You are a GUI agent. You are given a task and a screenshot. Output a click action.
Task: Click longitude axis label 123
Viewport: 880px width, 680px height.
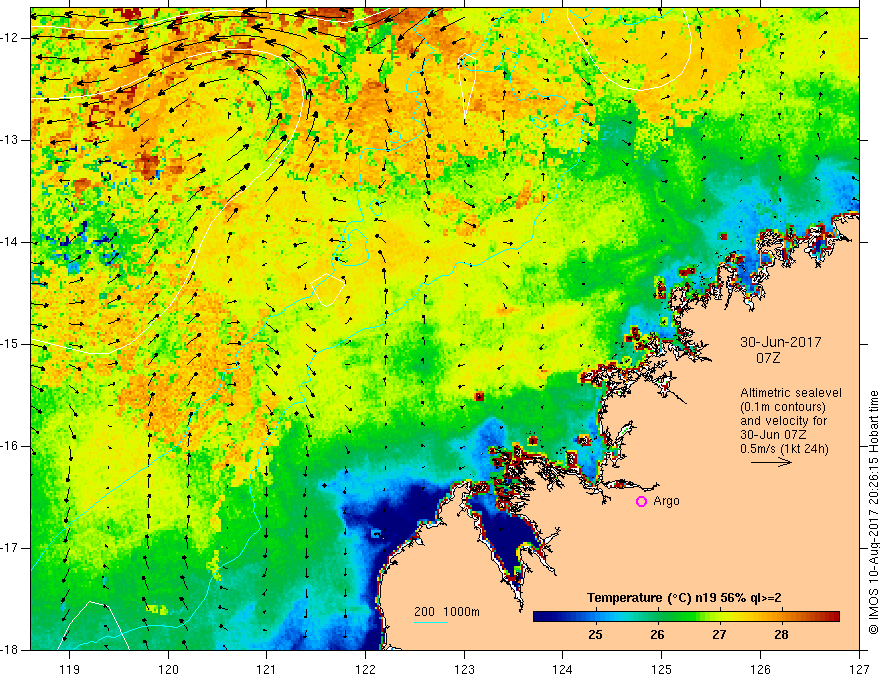tap(464, 669)
